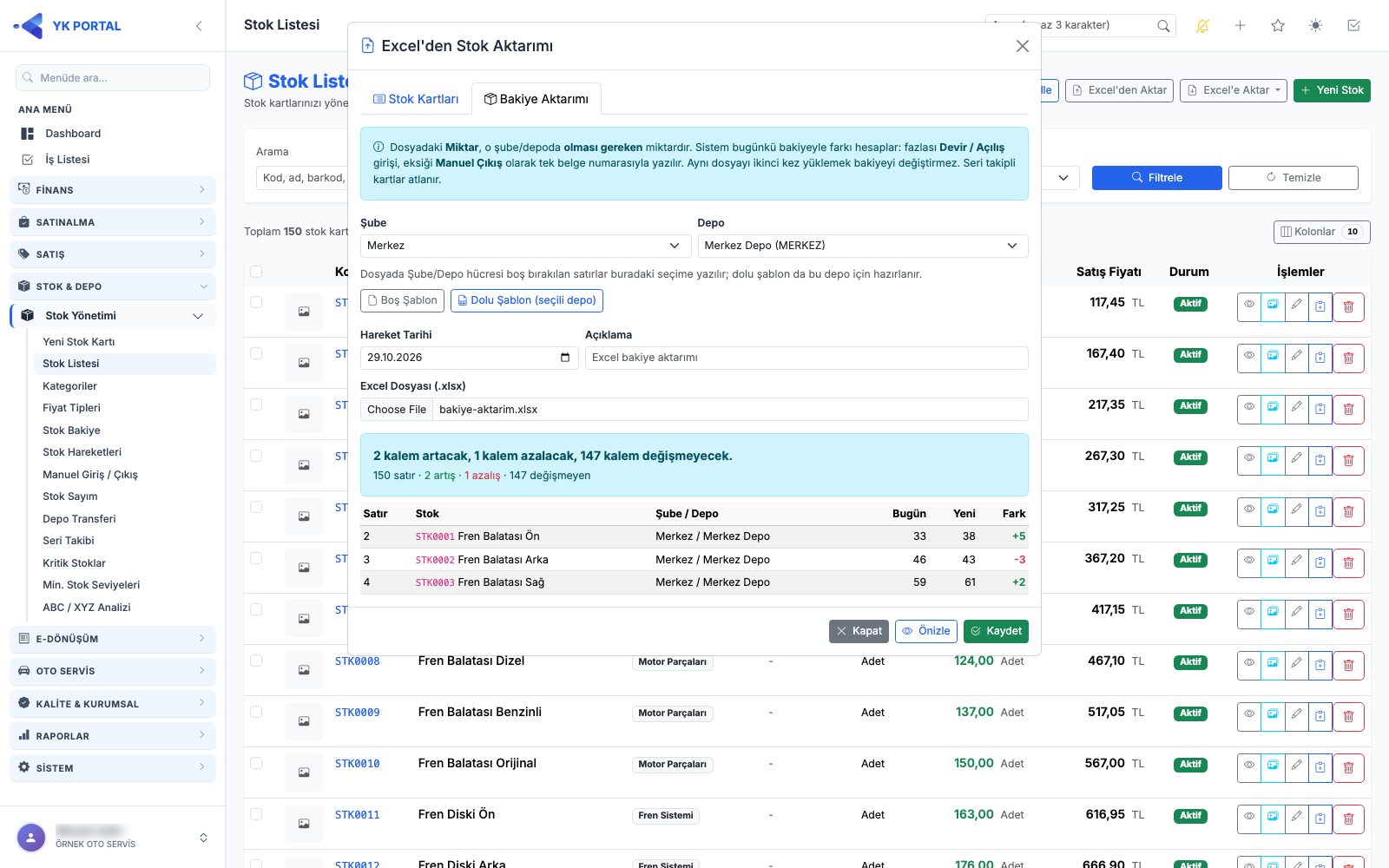1389x868 pixels.
Task: Click the Açıklama input field
Action: tap(806, 358)
